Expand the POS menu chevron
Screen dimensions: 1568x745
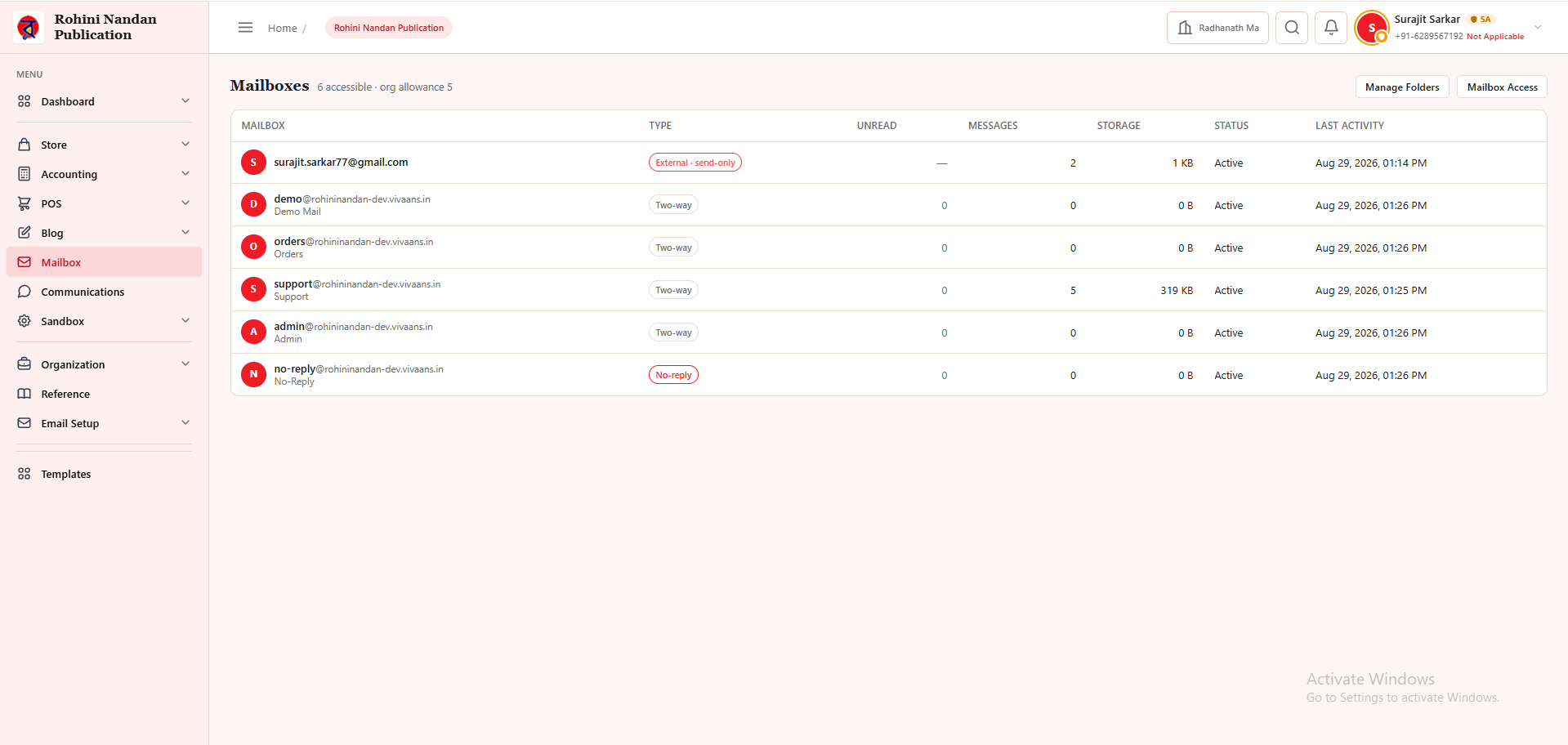pos(185,203)
